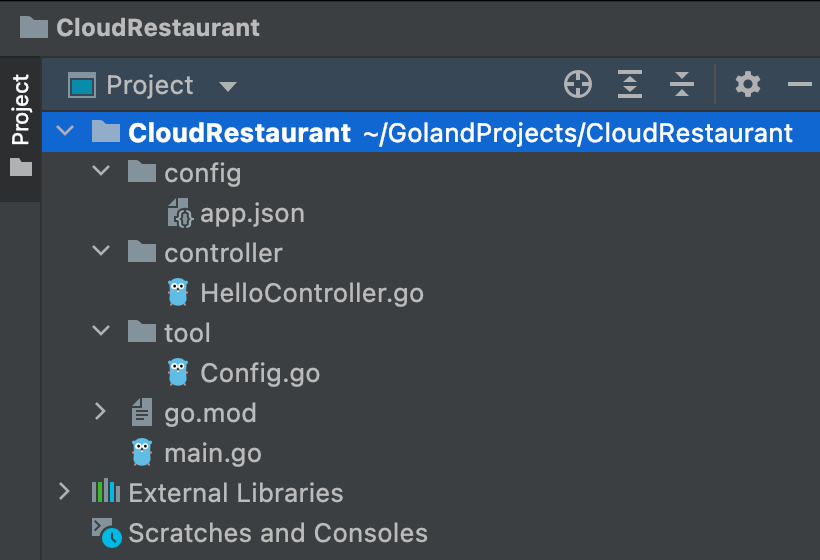This screenshot has width=820, height=560.
Task: Collapse the CloudRestaurant root folder
Action: pos(66,132)
